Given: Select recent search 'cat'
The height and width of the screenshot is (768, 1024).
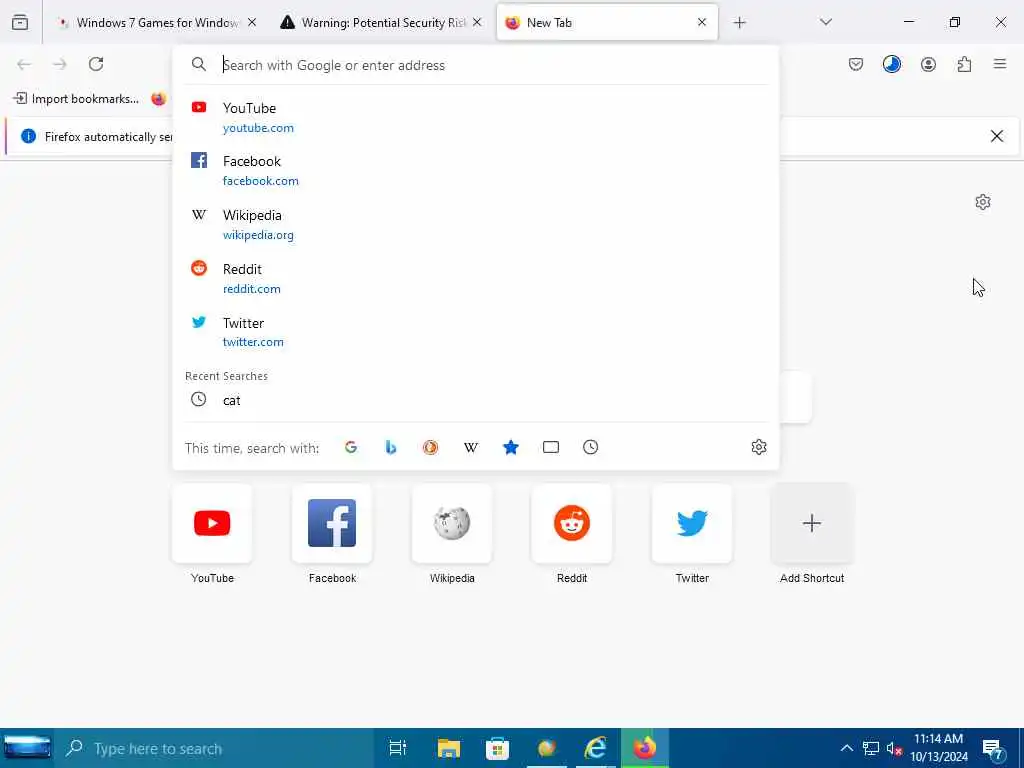Looking at the screenshot, I should click(x=476, y=400).
